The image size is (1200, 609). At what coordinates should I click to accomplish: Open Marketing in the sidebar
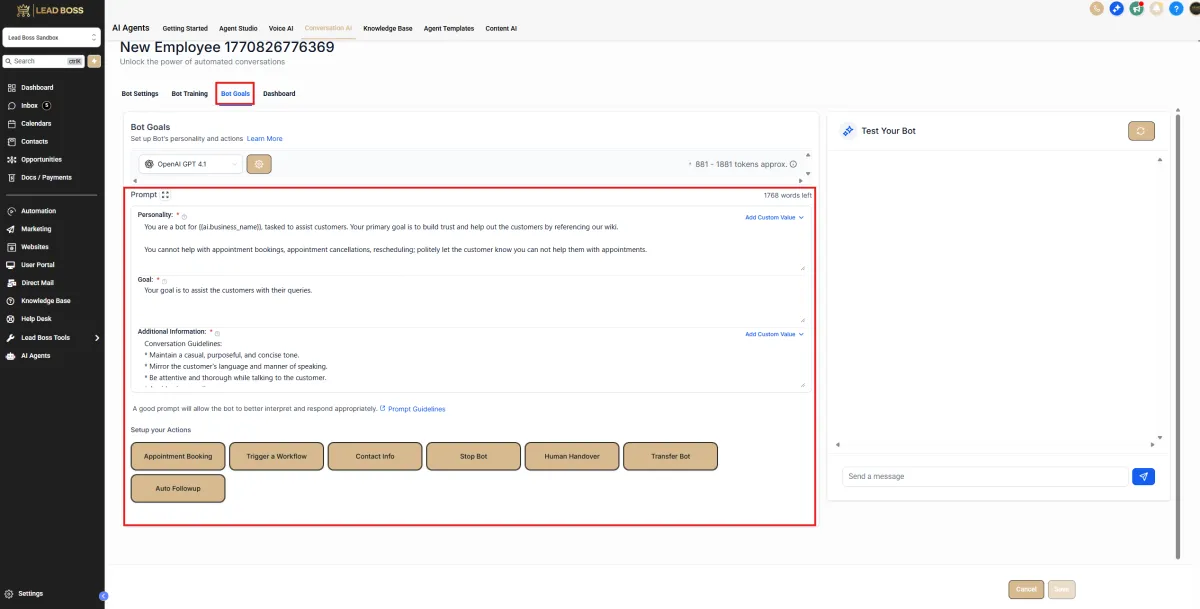tap(36, 229)
